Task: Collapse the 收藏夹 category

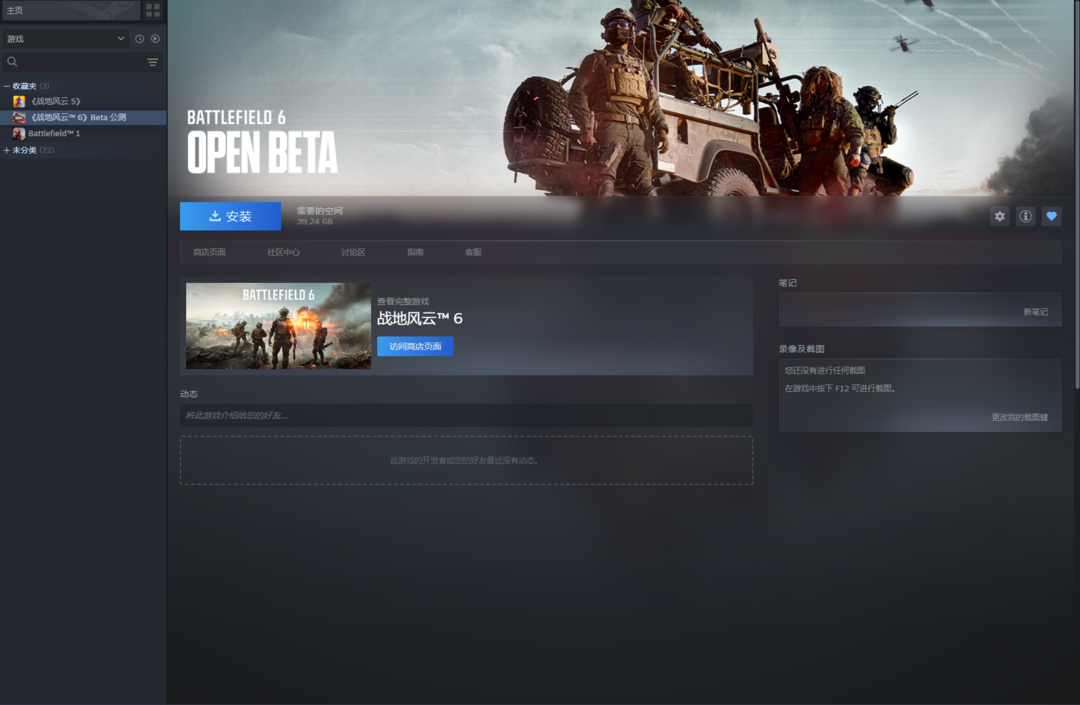Action: coord(7,86)
